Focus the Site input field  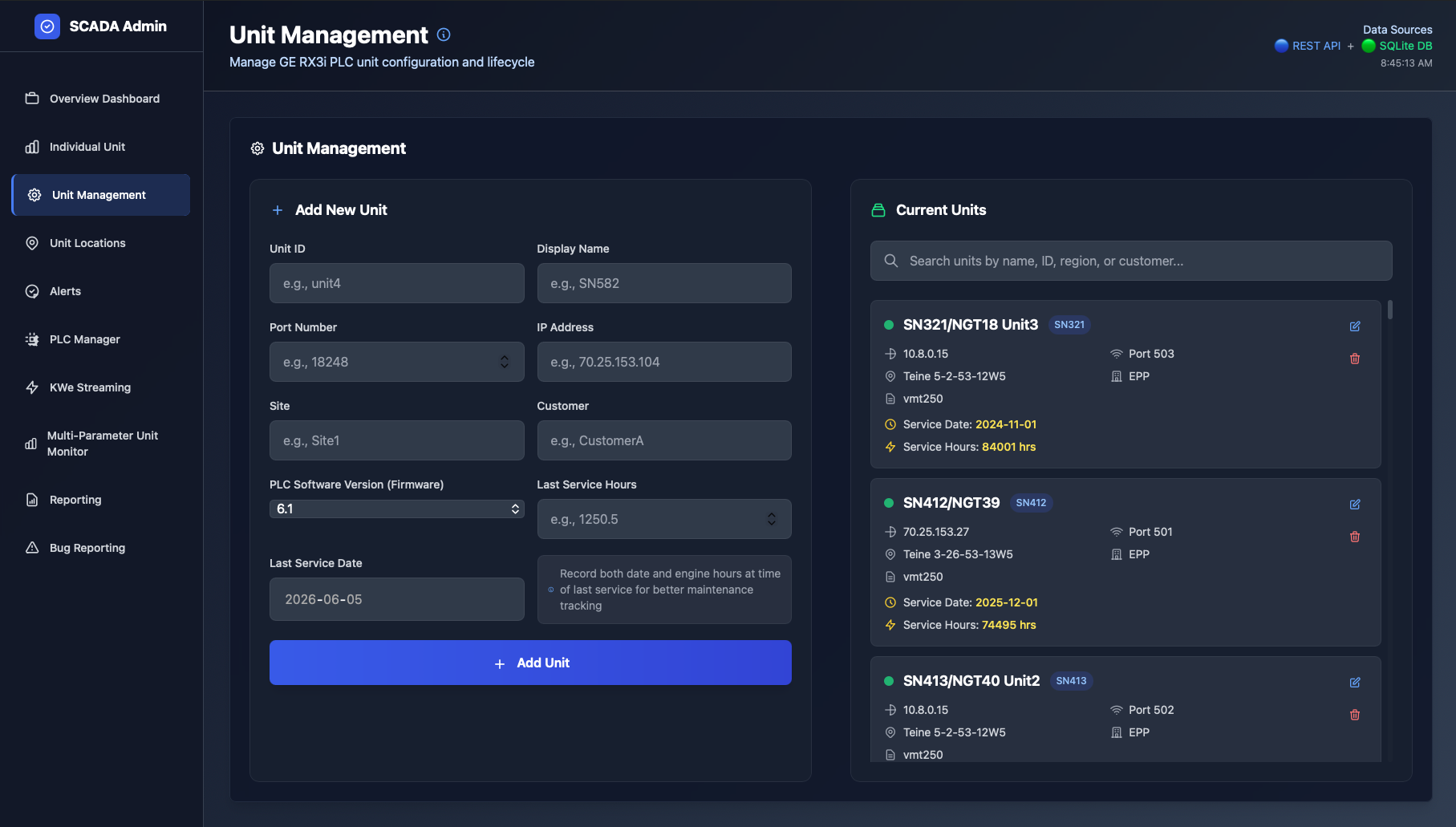(397, 440)
